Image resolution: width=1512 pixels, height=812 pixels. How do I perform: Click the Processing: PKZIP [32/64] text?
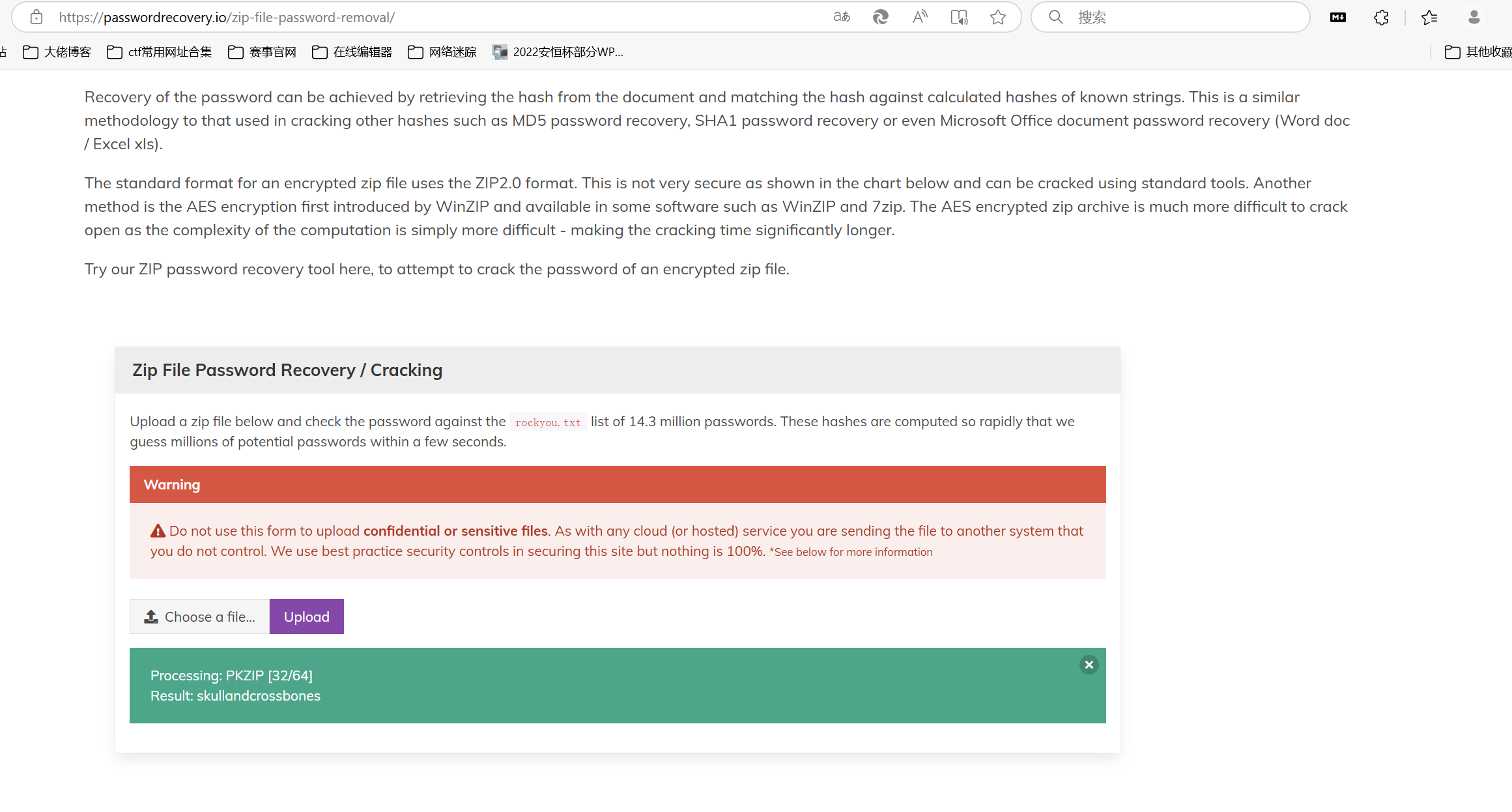tap(231, 676)
